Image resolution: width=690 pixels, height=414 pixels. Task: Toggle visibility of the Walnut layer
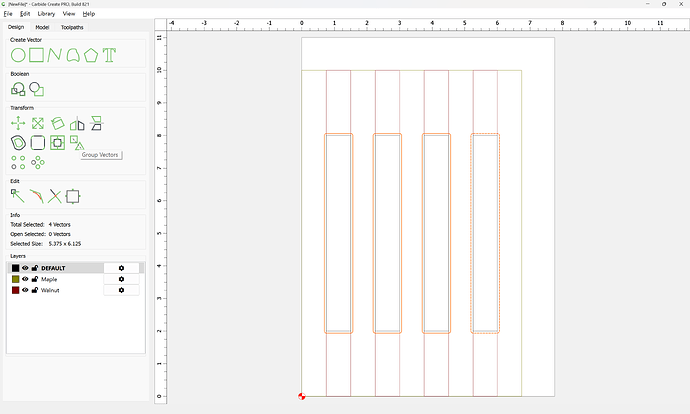[26, 290]
